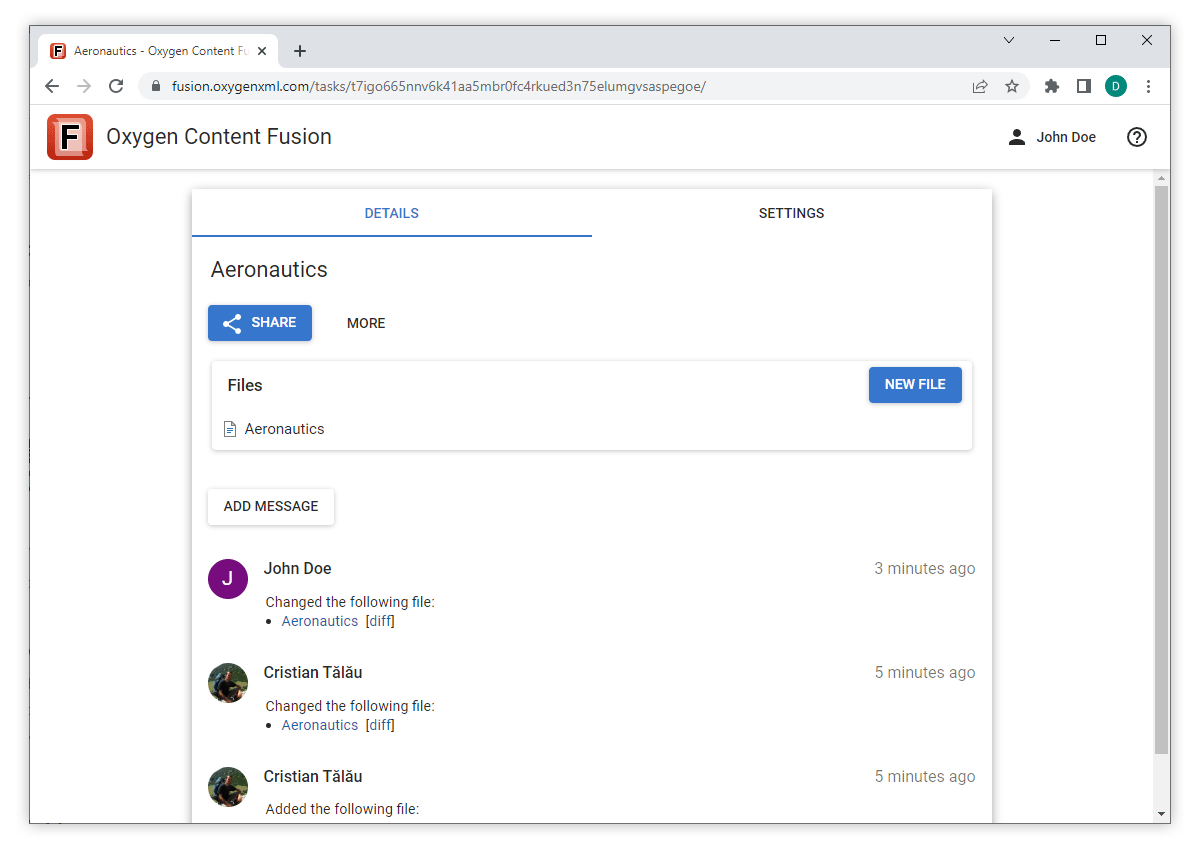The image size is (1200, 850).
Task: Open the More menu button
Action: pos(366,323)
